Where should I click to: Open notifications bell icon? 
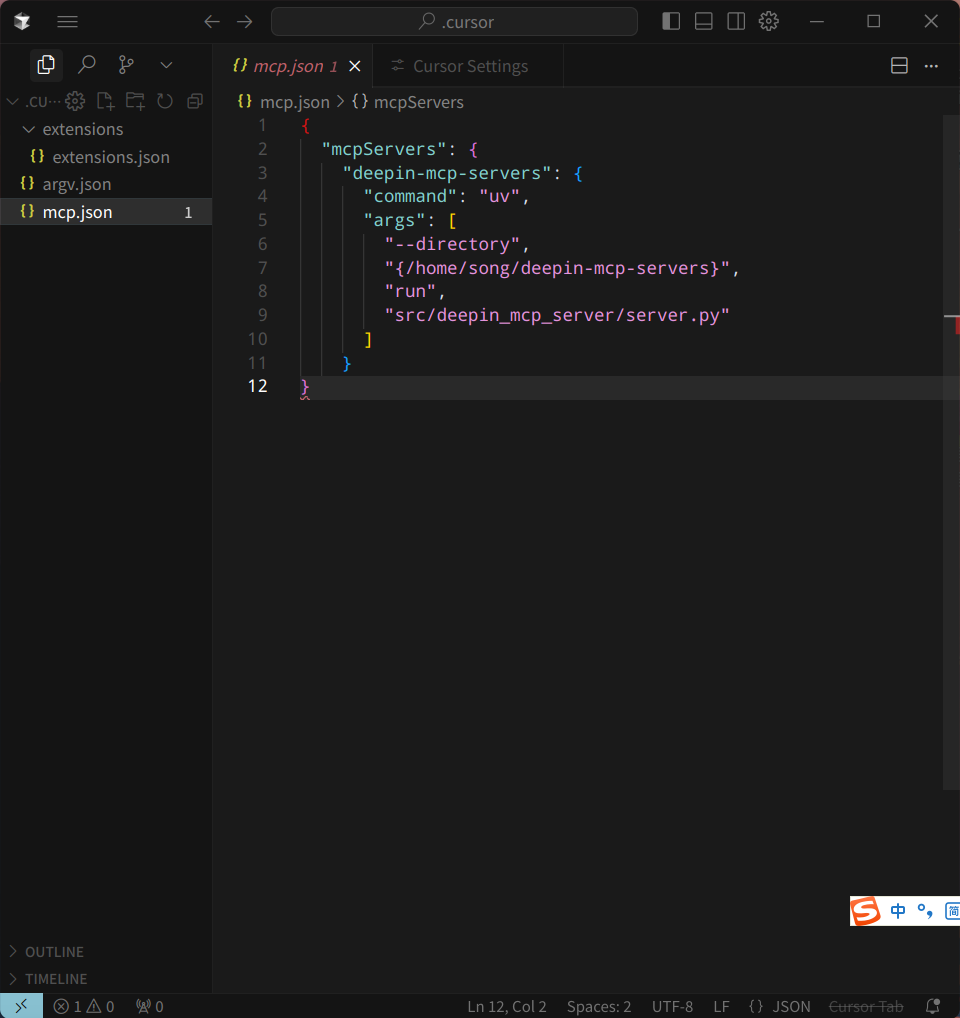[x=933, y=1006]
